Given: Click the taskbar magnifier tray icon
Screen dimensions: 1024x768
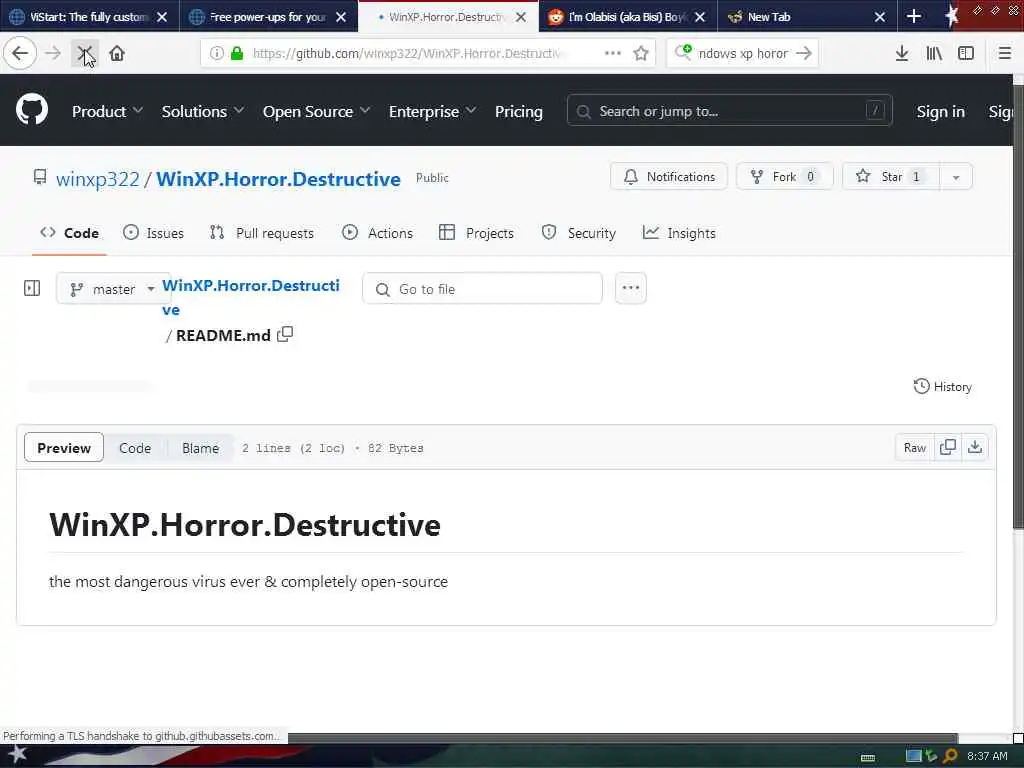Looking at the screenshot, I should (950, 756).
